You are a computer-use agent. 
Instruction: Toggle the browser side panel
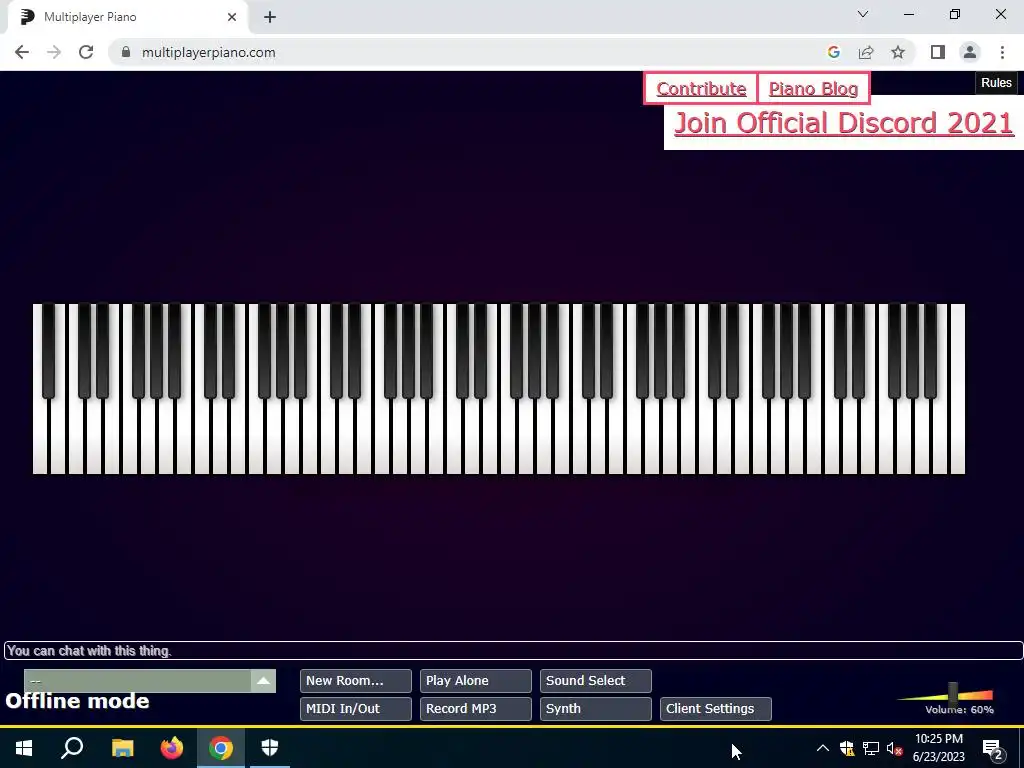[x=938, y=52]
